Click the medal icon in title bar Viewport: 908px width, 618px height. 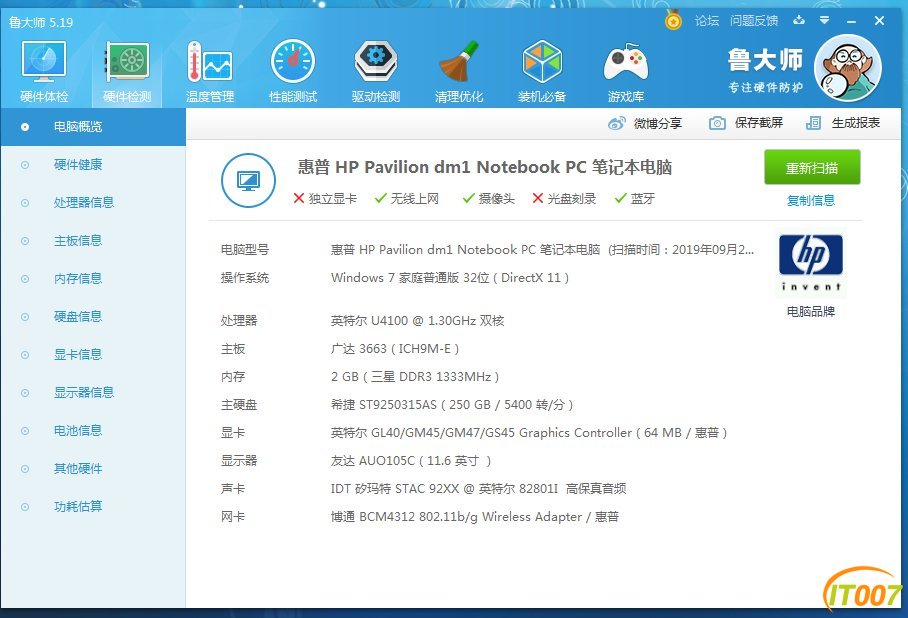click(673, 20)
